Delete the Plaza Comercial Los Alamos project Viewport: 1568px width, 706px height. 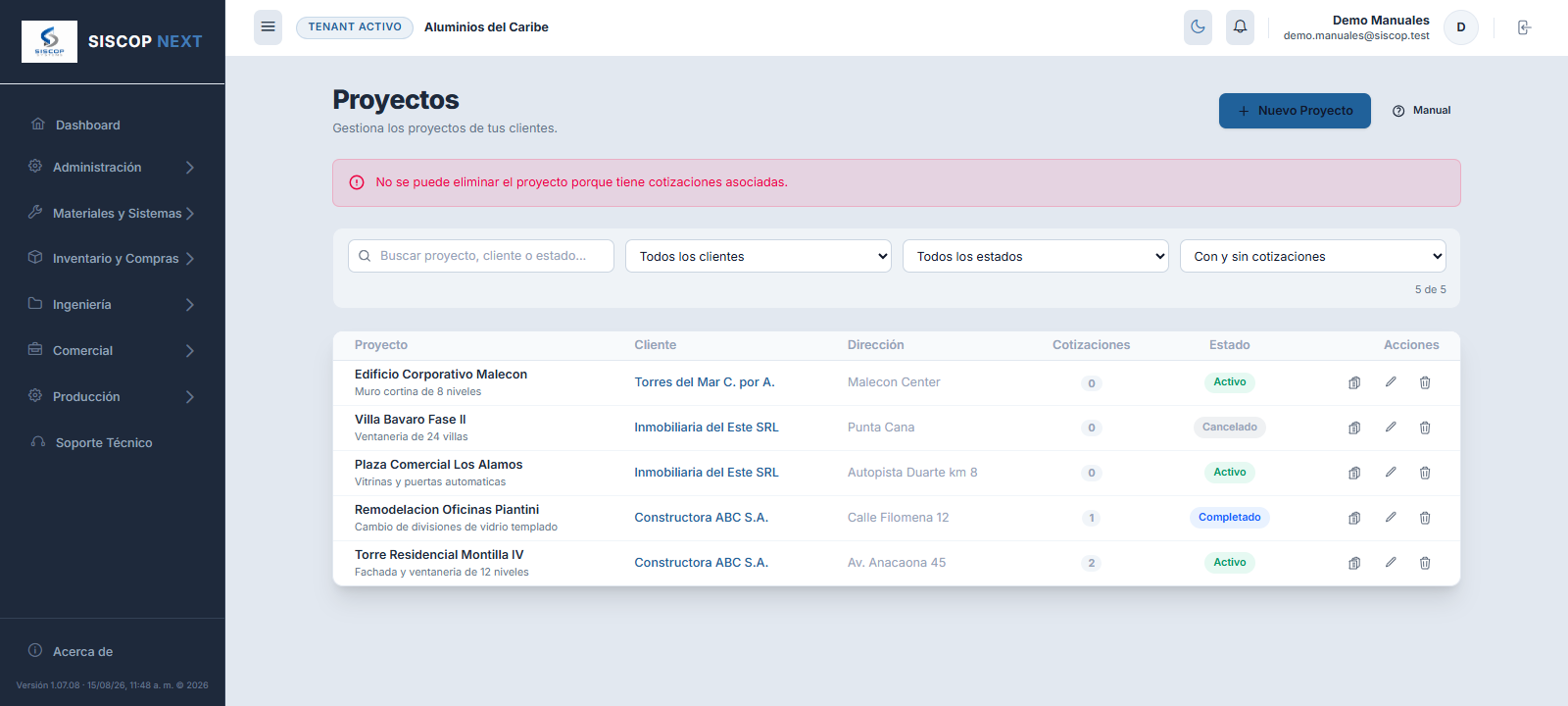[1425, 473]
